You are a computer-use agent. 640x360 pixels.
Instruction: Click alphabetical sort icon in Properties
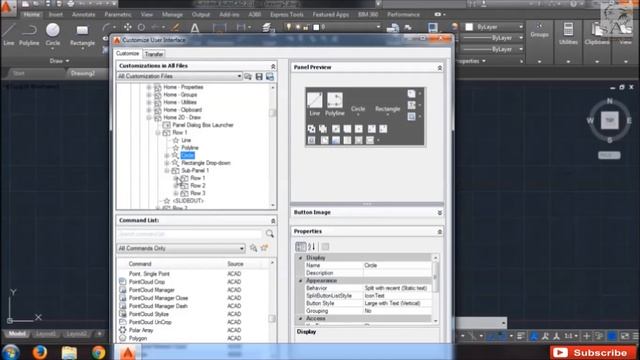tap(311, 246)
